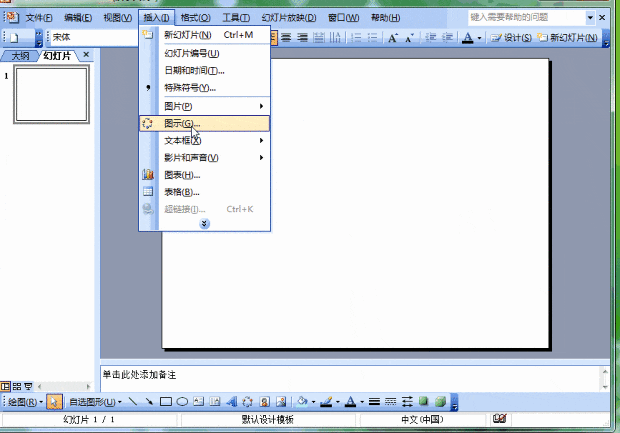Click the 设计 design button

[511, 38]
